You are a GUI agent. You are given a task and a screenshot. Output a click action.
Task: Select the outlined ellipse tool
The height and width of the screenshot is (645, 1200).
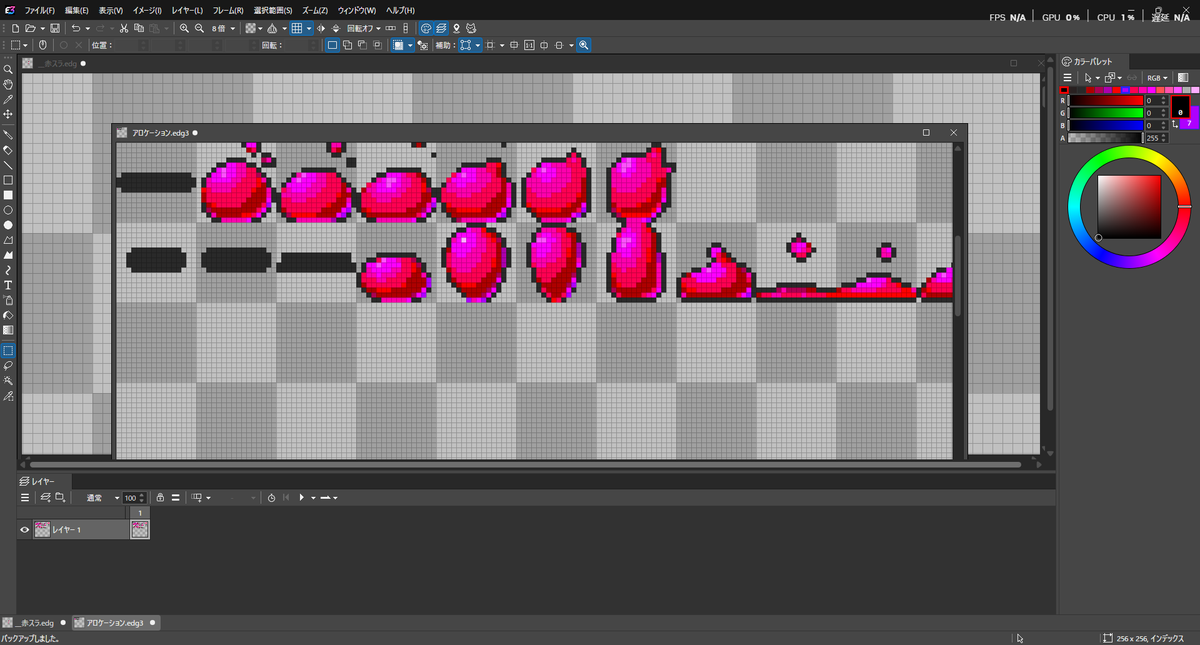point(8,210)
